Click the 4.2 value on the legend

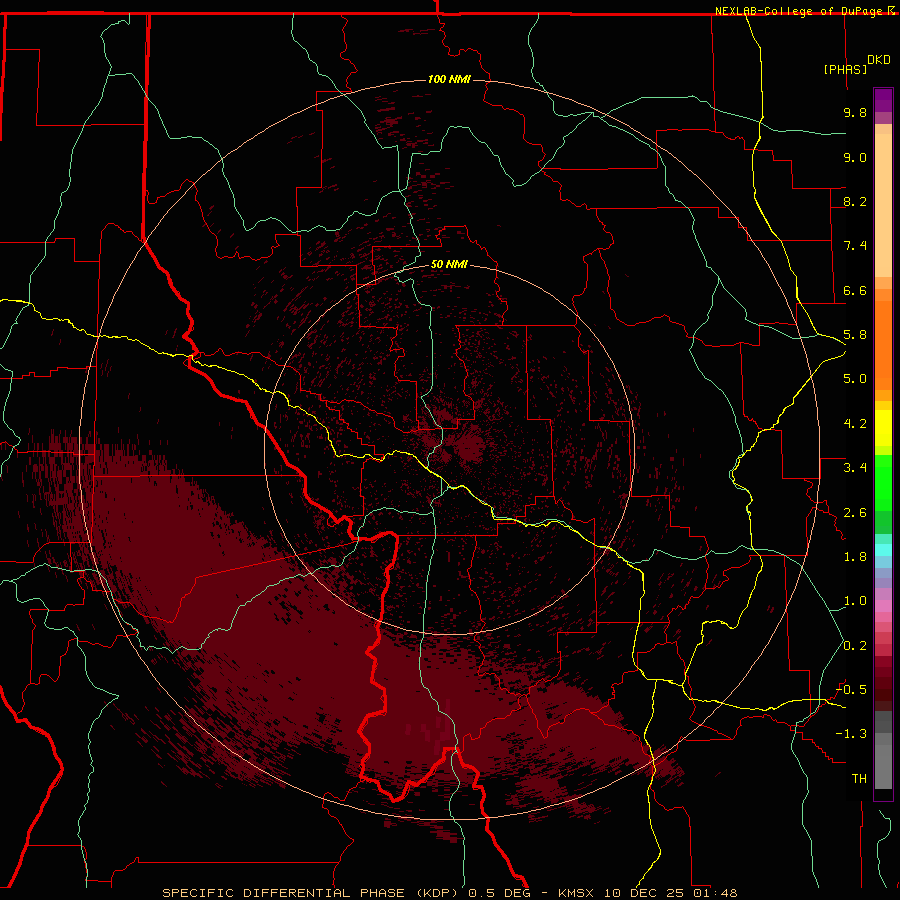pos(855,424)
